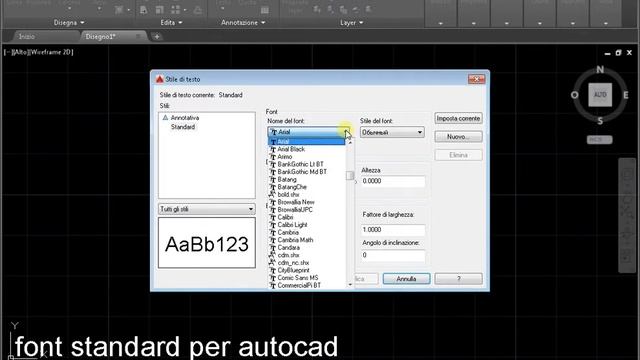The width and height of the screenshot is (640, 360).
Task: Click the font list scrollbar thumb
Action: [350, 176]
